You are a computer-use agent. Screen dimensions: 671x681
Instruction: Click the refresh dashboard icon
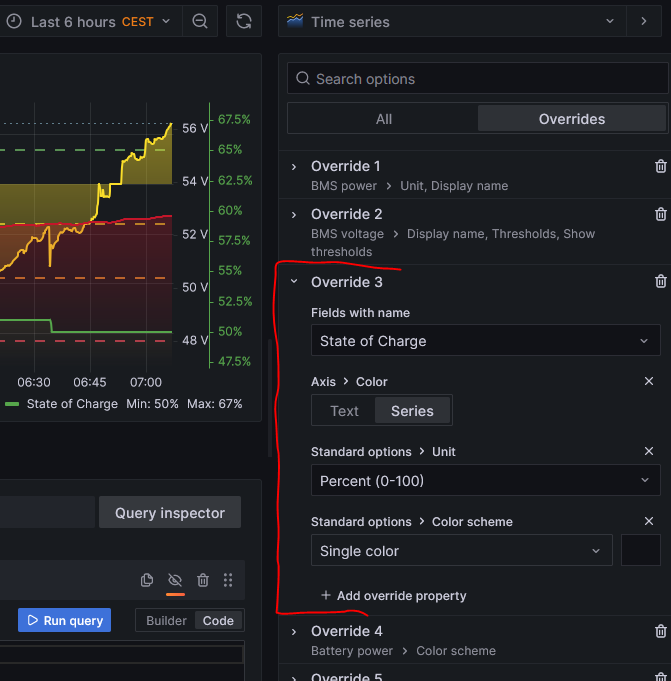(244, 21)
